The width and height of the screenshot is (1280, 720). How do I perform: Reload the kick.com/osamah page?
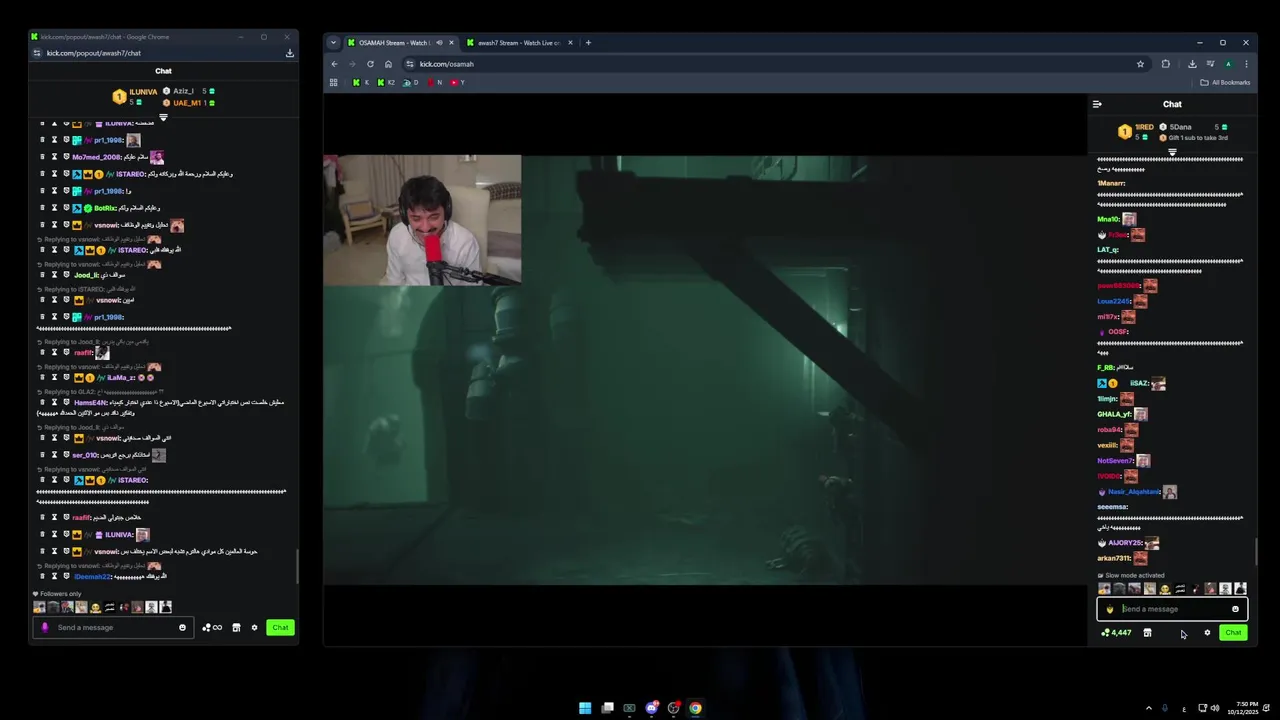[370, 64]
